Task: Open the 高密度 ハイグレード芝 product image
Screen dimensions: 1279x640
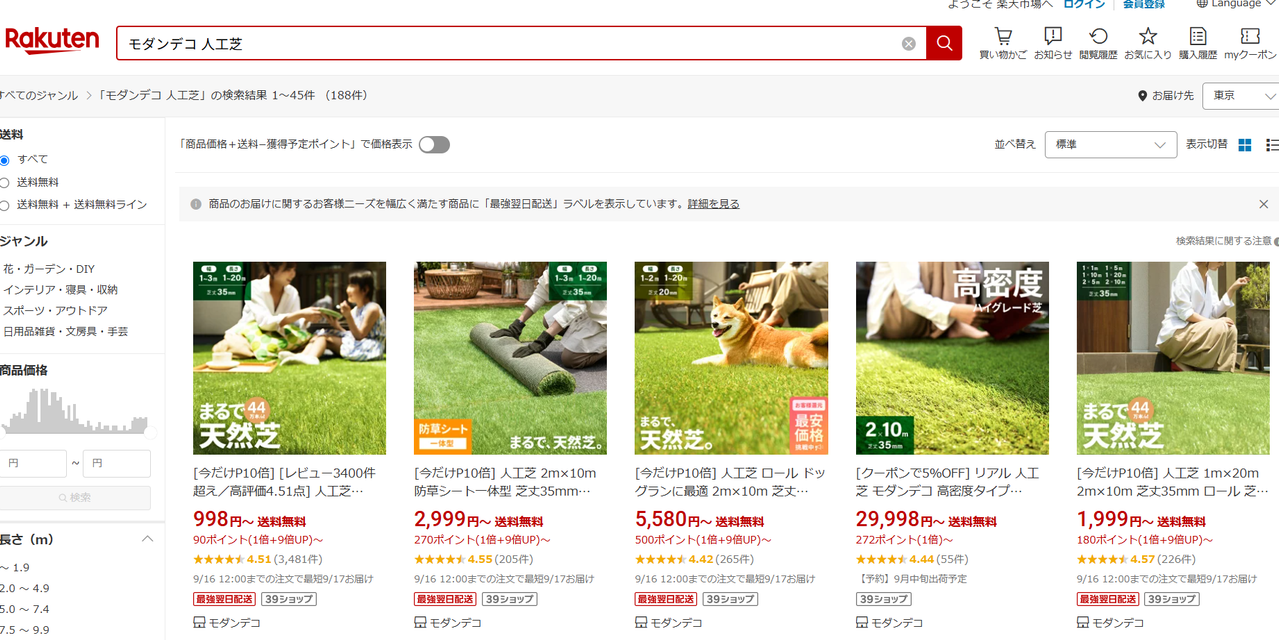Action: point(952,359)
